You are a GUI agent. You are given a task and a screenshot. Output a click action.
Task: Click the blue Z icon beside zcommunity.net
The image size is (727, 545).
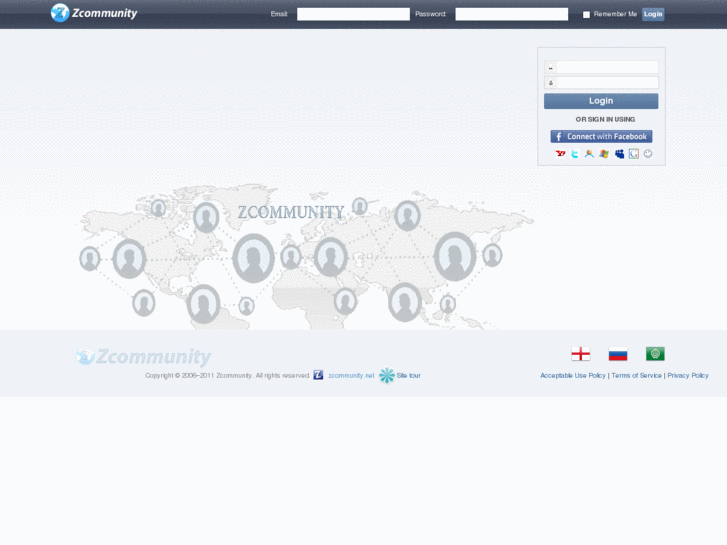(x=318, y=375)
